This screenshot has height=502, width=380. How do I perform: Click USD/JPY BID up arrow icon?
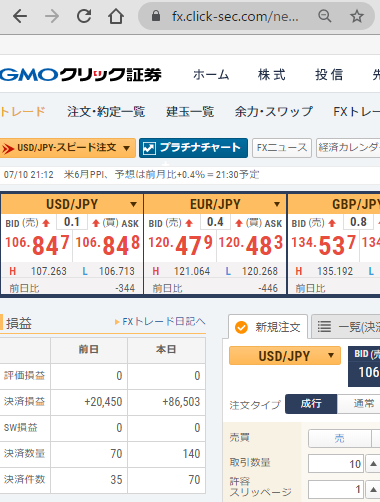click(46, 223)
